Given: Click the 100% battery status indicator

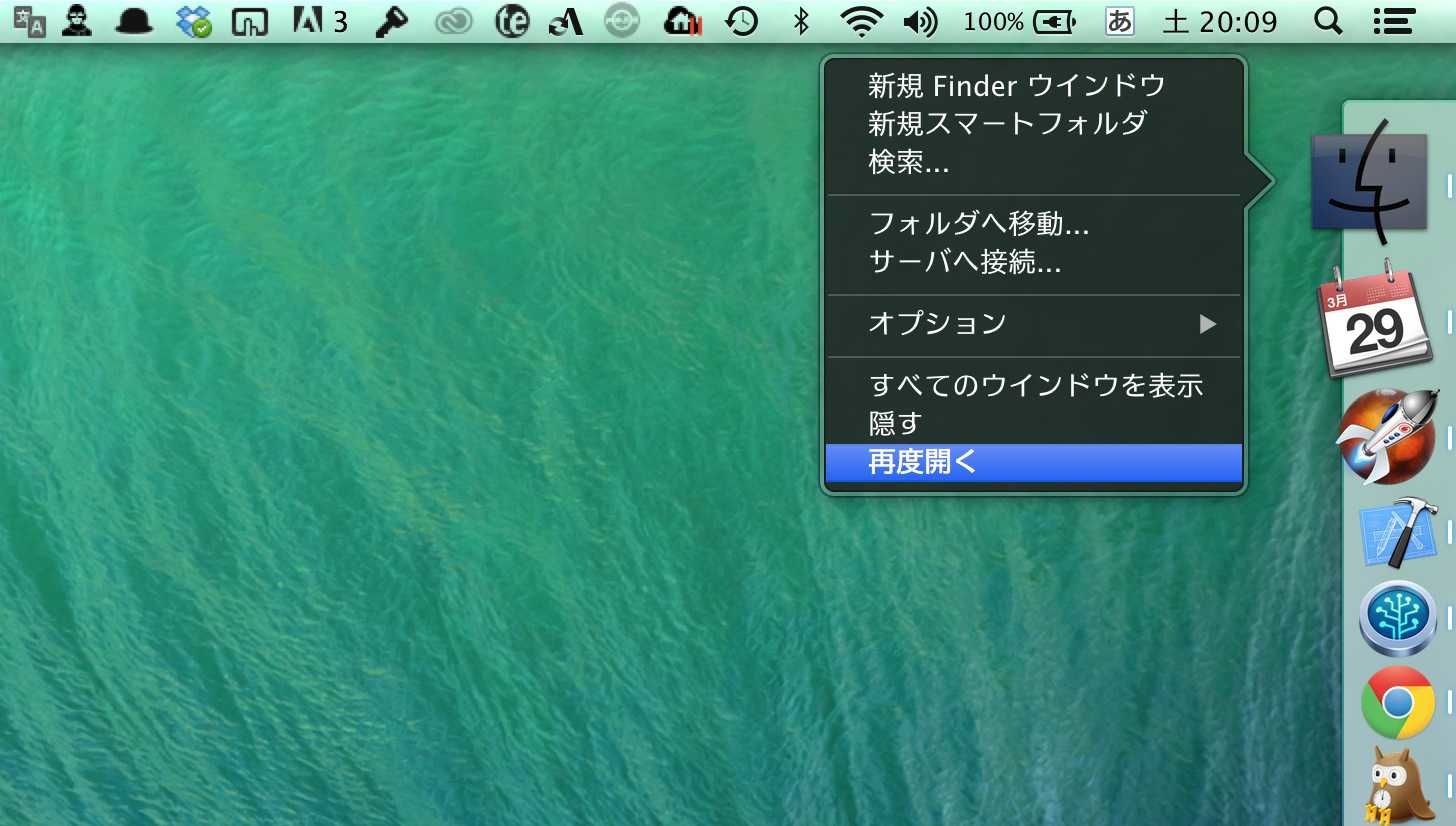Looking at the screenshot, I should pos(1020,21).
